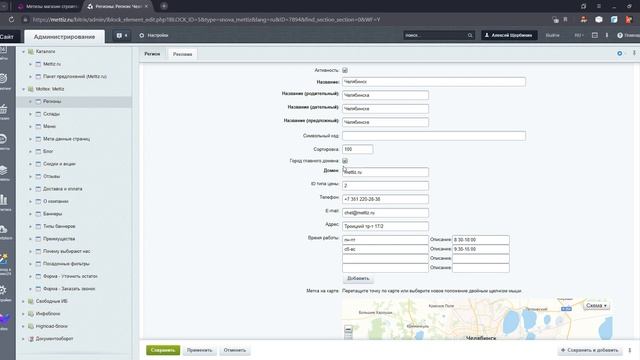
Task: Click the Название input field
Action: click(x=434, y=82)
